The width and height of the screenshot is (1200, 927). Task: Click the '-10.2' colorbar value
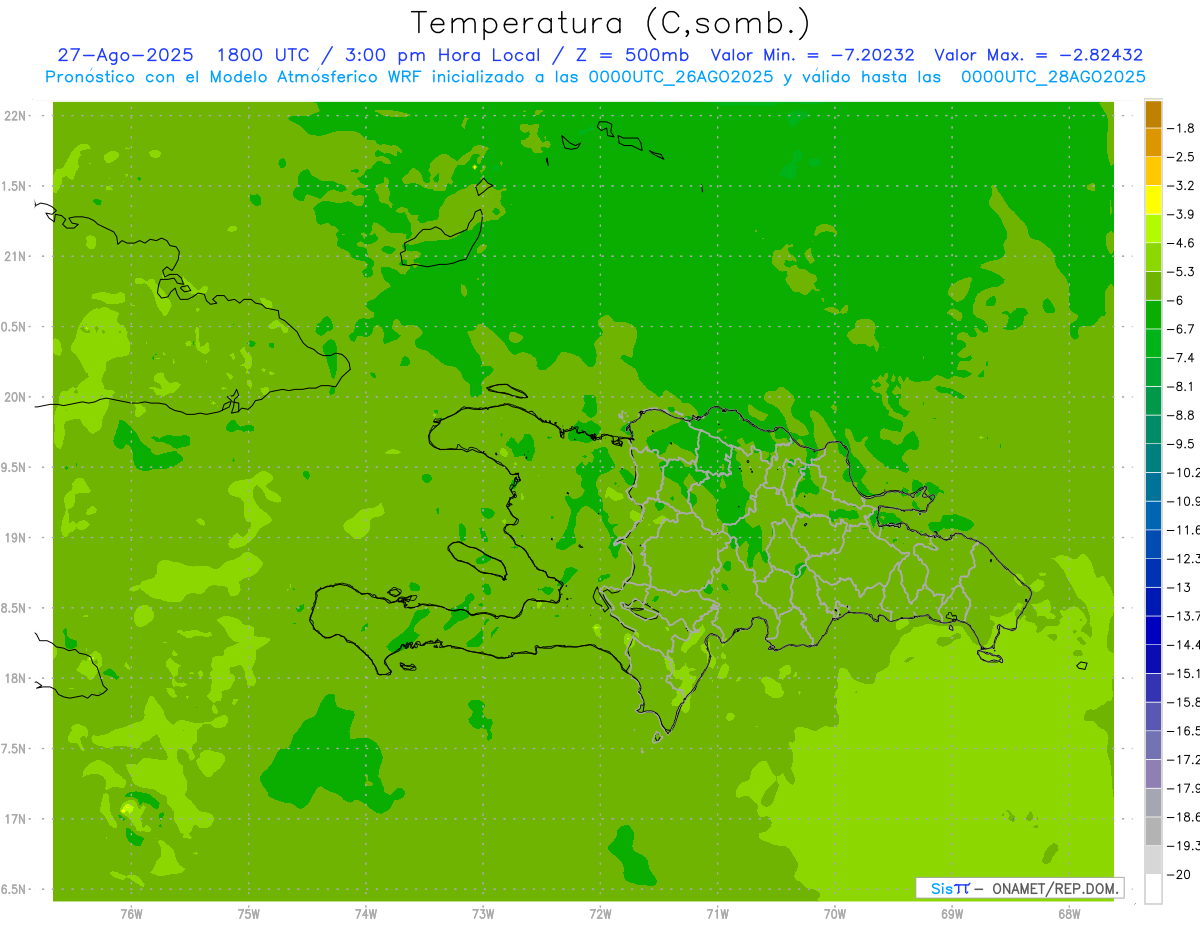tap(1184, 472)
